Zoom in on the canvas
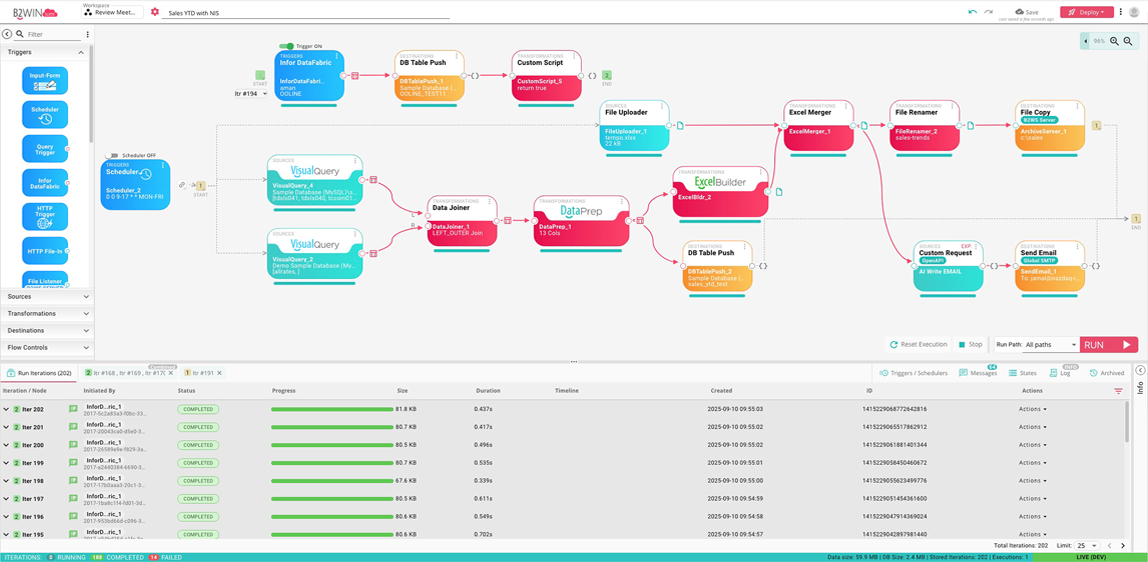The image size is (1148, 562). [x=1114, y=42]
